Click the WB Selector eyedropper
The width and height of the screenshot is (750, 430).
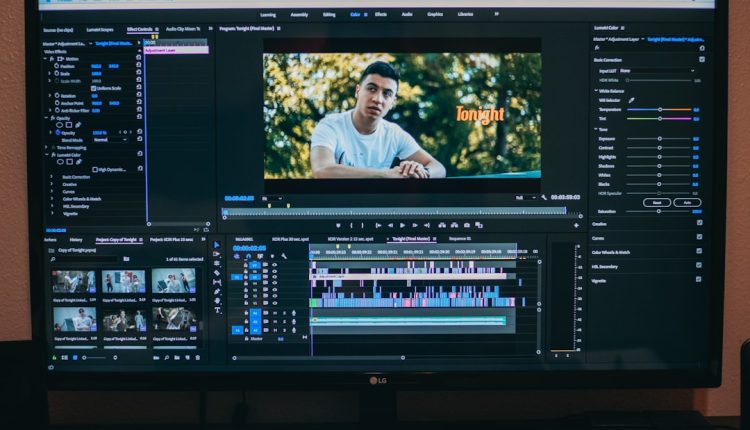pos(631,100)
